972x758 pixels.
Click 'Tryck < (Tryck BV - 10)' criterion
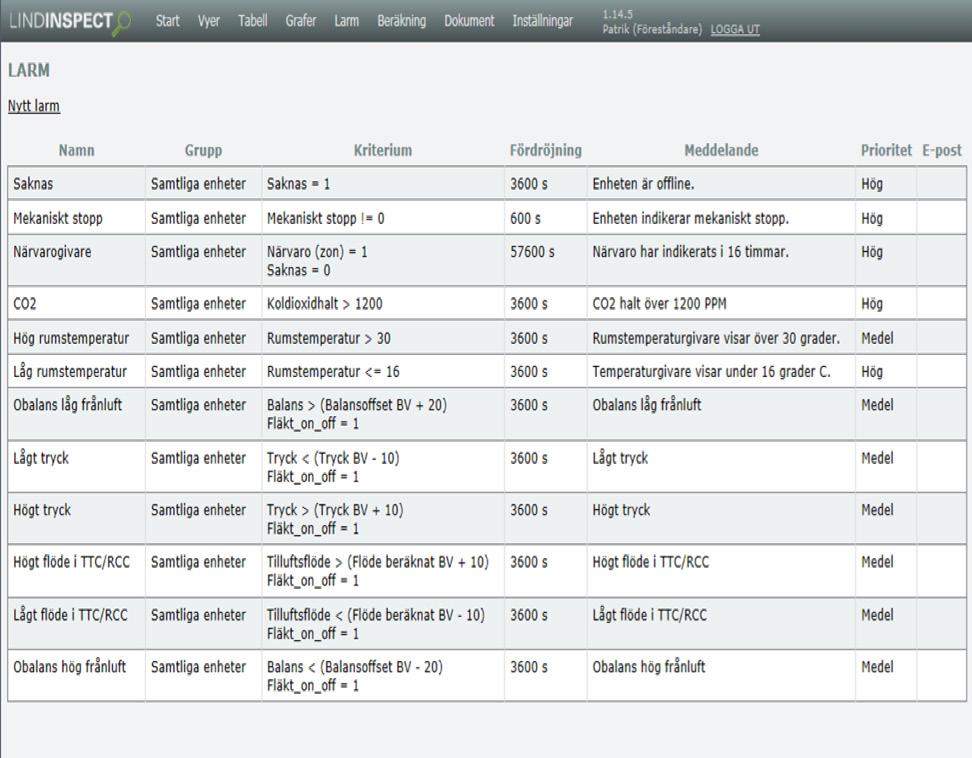(333, 459)
